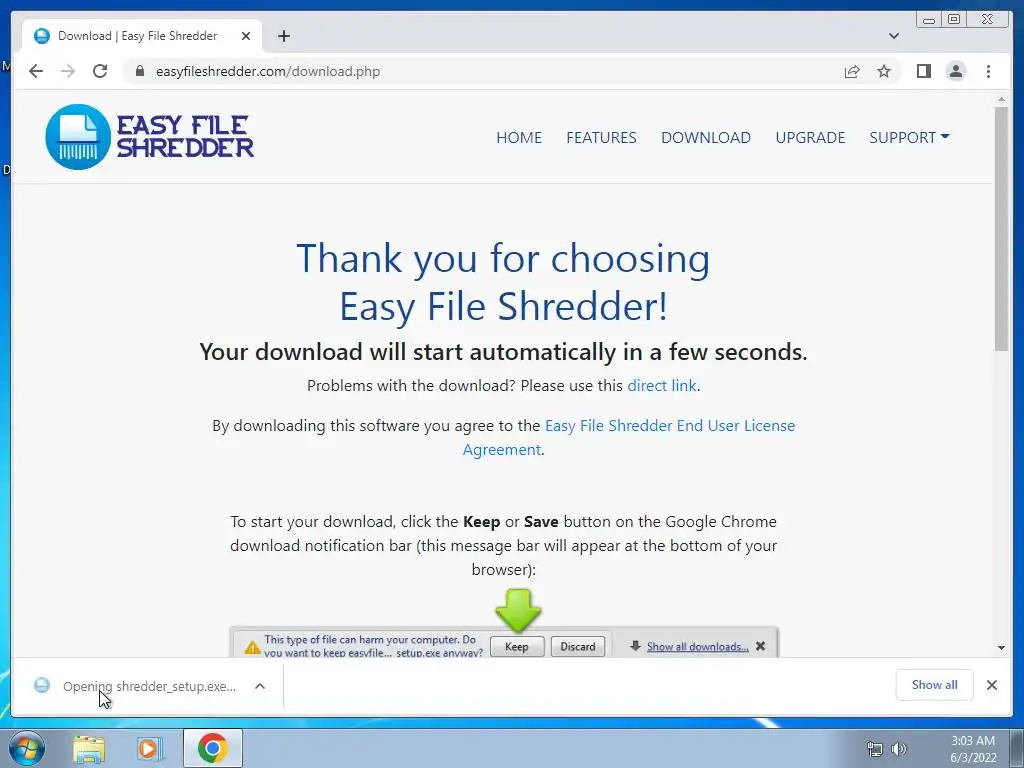This screenshot has height=768, width=1024.
Task: Click the browser forward arrow
Action: 68,71
